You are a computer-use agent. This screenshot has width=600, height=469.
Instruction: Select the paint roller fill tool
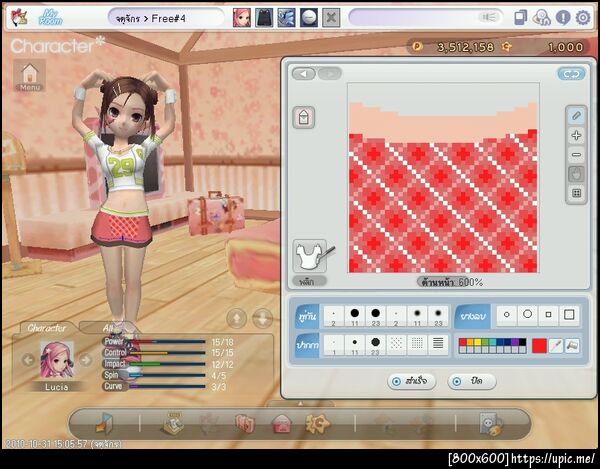click(572, 346)
